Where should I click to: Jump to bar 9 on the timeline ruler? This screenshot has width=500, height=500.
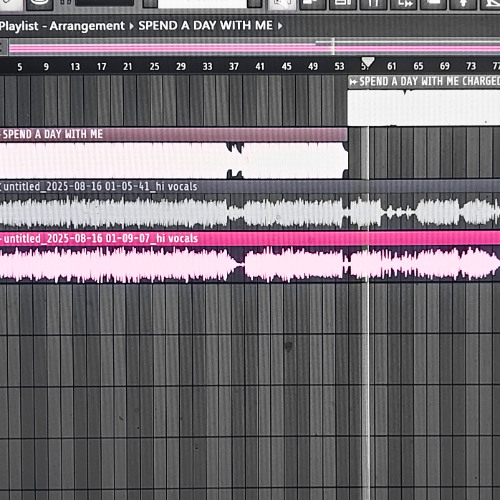pyautogui.click(x=46, y=67)
